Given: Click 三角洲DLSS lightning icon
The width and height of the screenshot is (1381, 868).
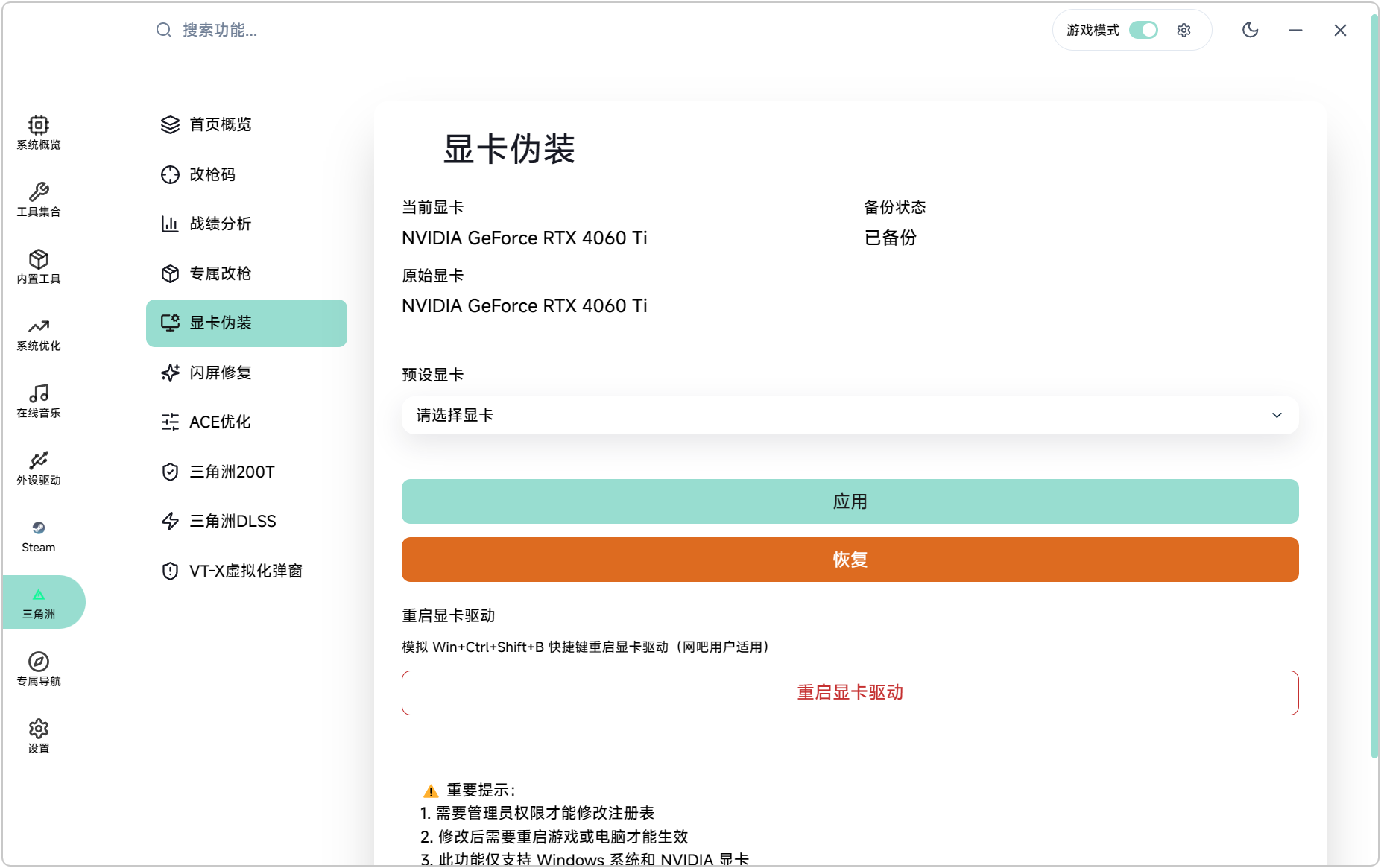Looking at the screenshot, I should (x=170, y=521).
